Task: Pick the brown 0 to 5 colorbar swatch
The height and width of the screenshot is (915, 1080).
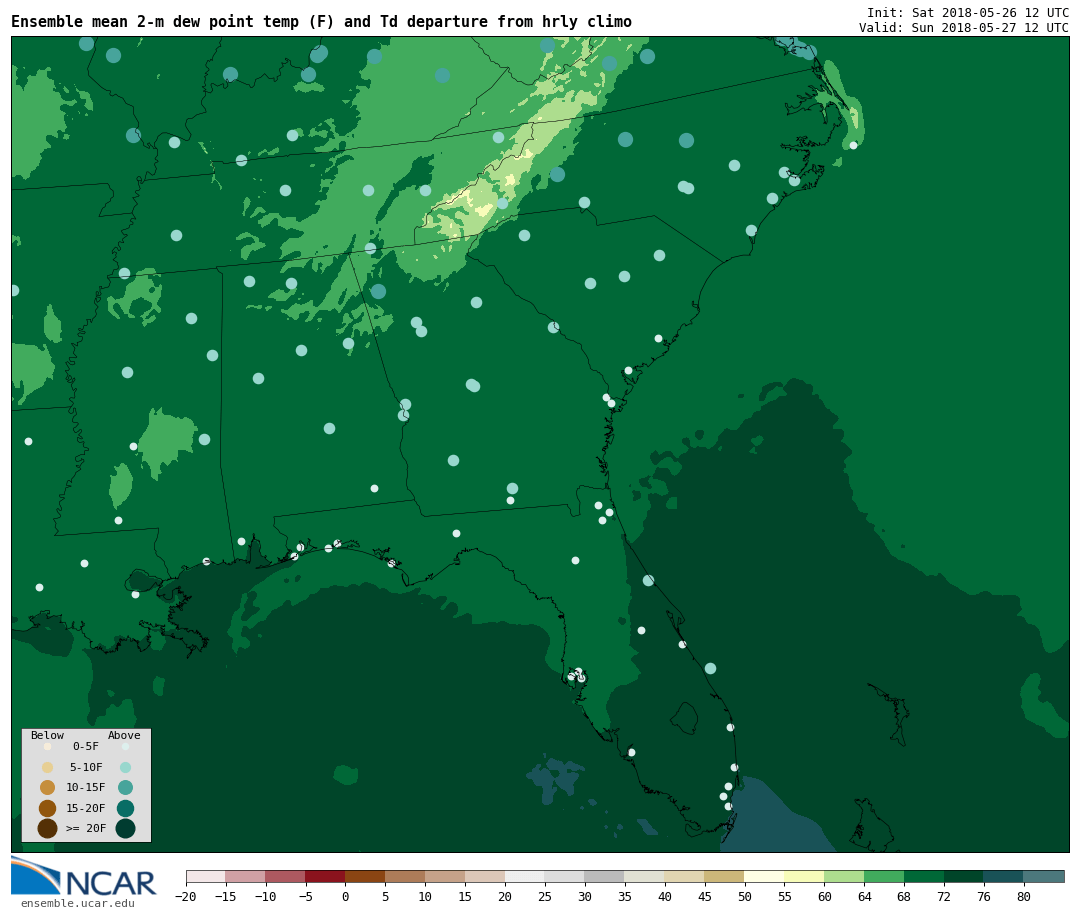Action: (366, 876)
